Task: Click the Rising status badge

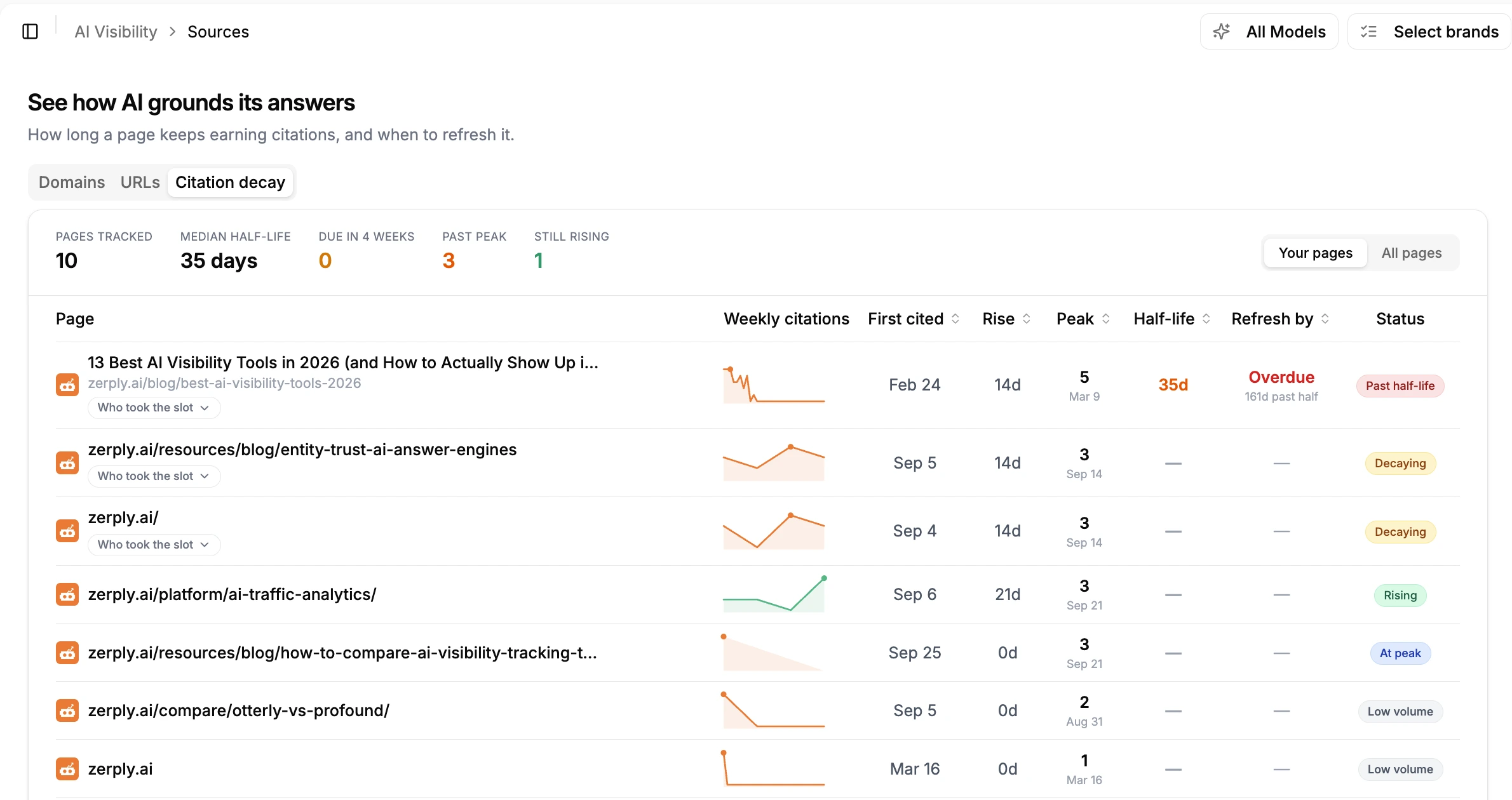Action: coord(1400,596)
